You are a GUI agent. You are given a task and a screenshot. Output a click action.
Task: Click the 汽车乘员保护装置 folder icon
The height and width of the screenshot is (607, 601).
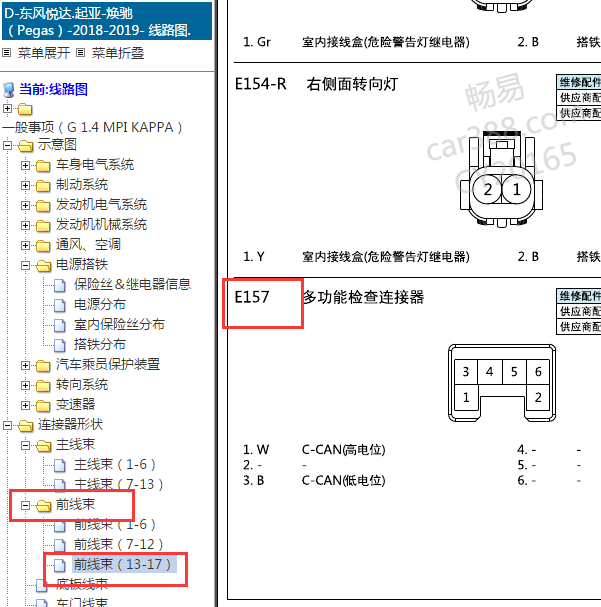43,365
